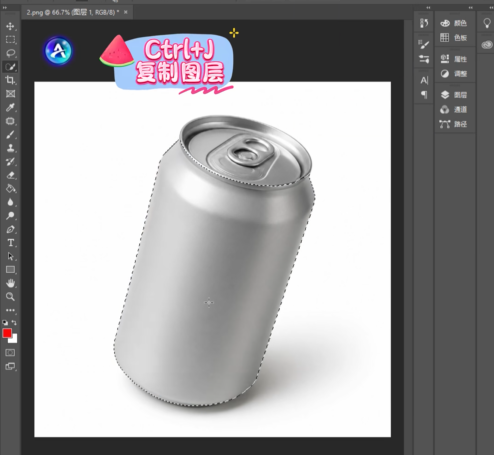Screen dimensions: 494x455
Task: Reset default foreground and background colors
Action: [5, 322]
